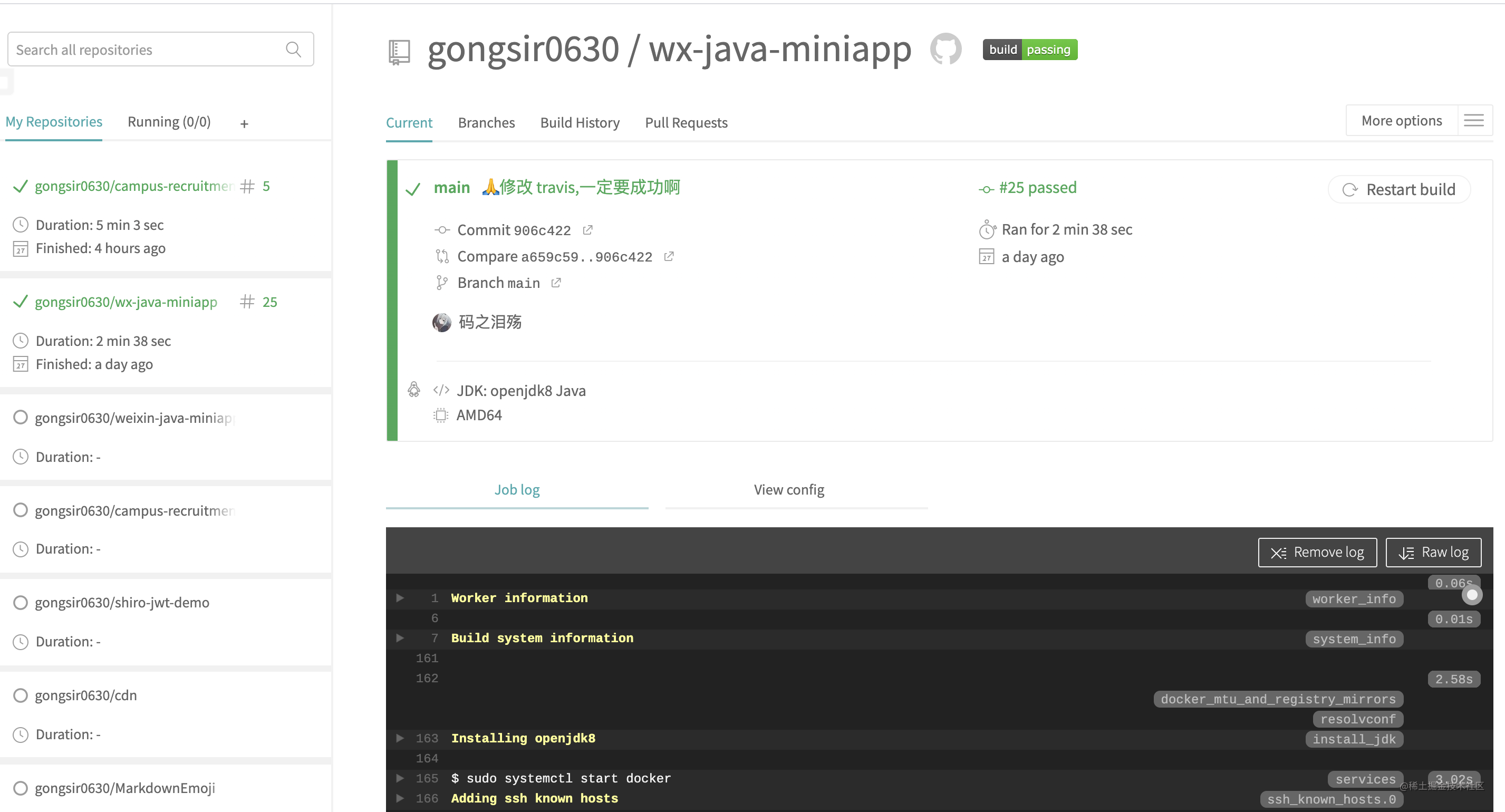Open Branch main external link icon

tap(556, 283)
